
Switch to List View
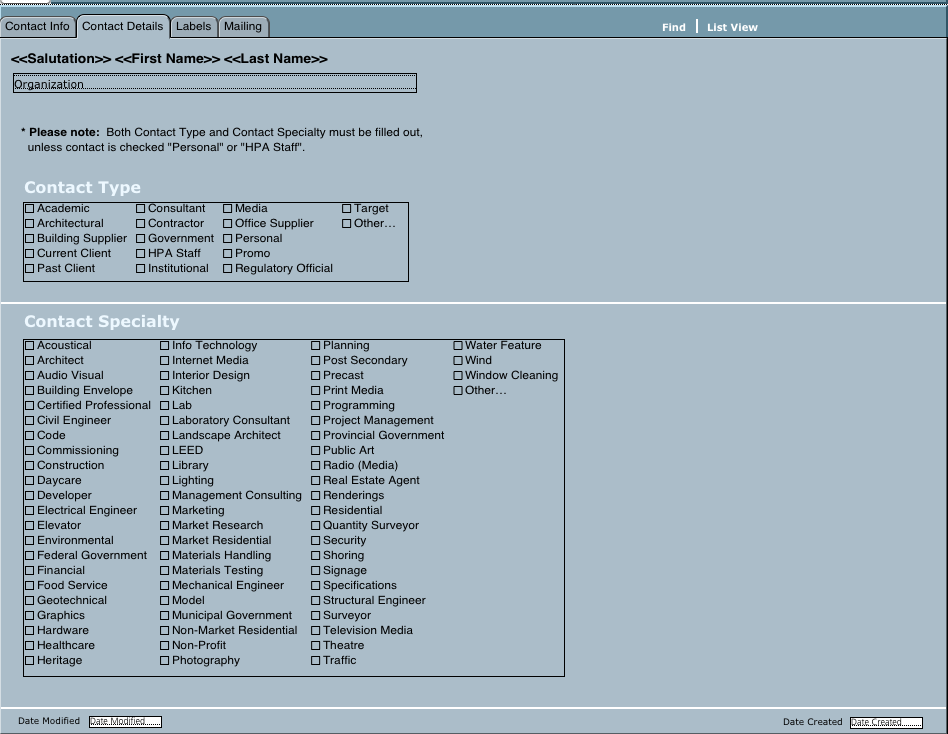732,27
